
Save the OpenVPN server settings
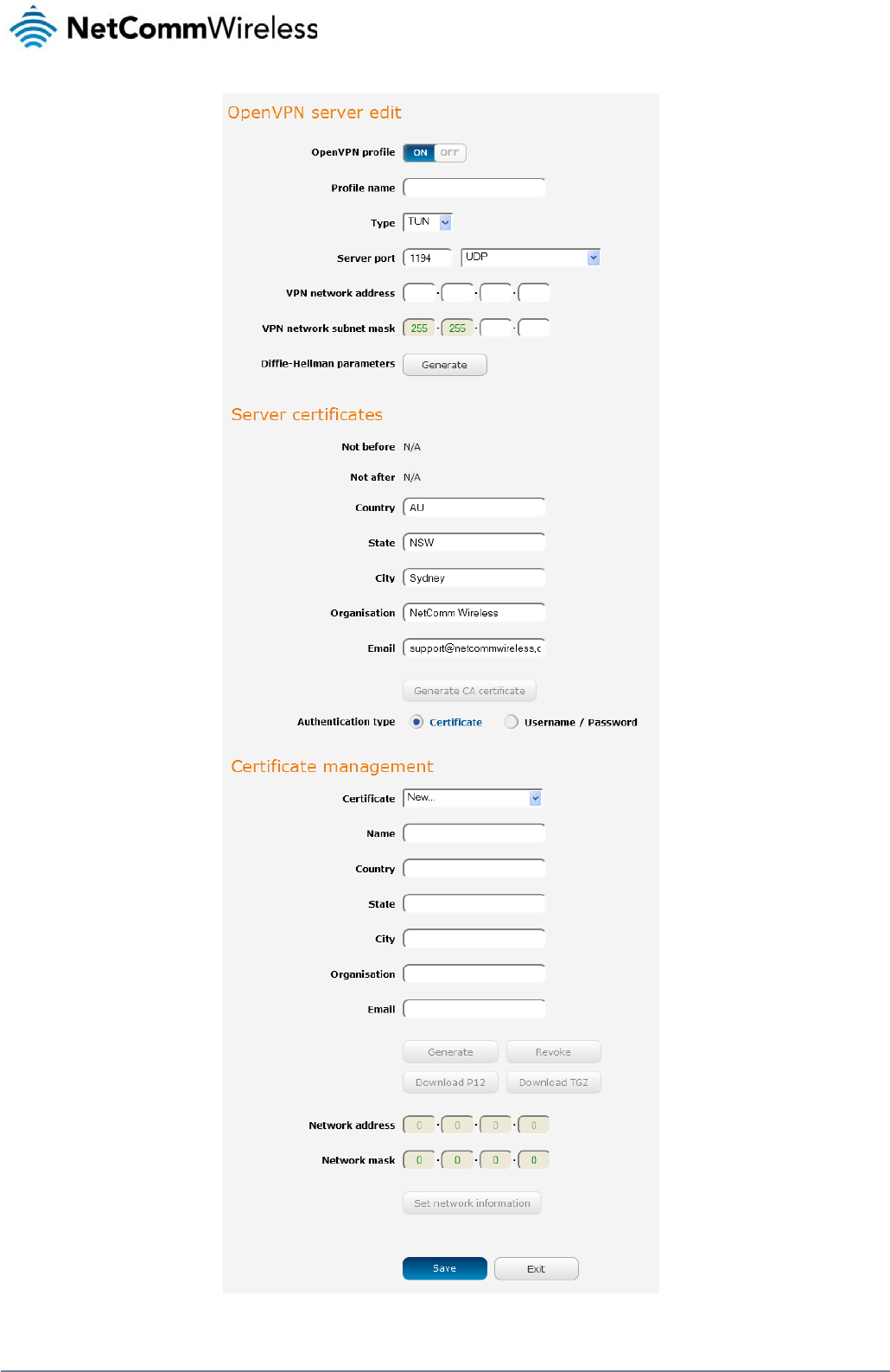coord(444,1268)
